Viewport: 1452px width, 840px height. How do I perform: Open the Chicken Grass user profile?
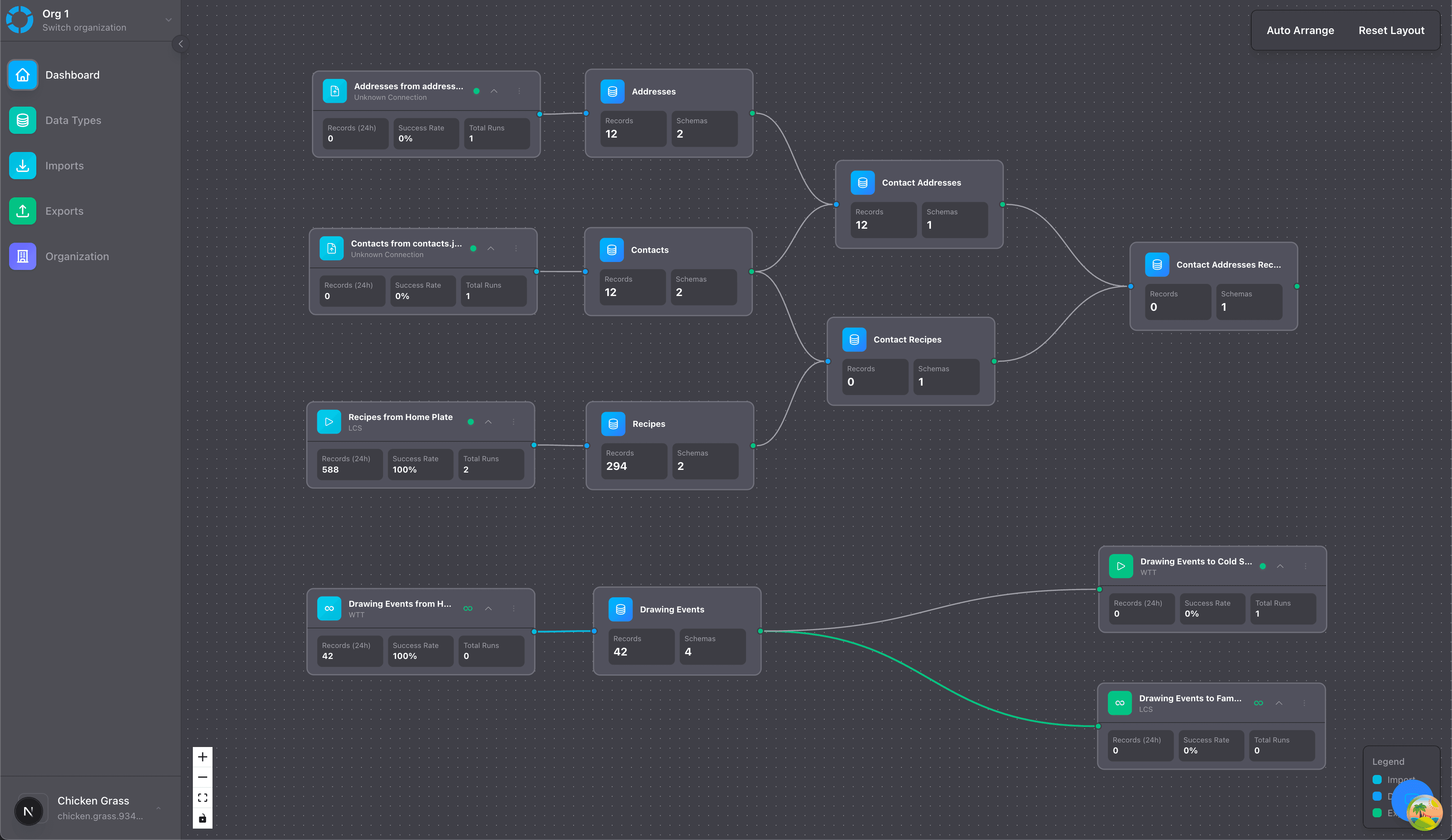click(93, 807)
